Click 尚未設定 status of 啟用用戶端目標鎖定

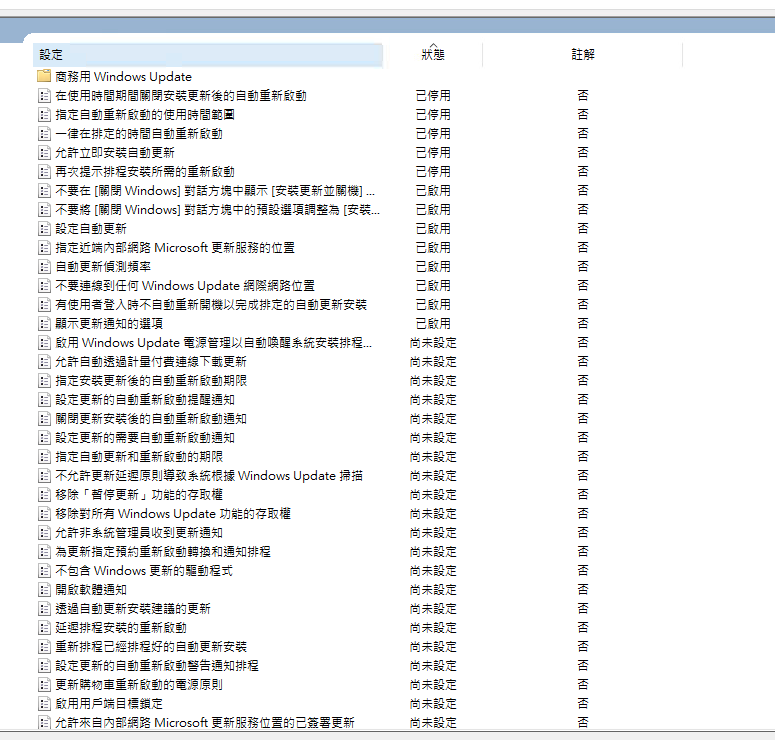coord(433,704)
